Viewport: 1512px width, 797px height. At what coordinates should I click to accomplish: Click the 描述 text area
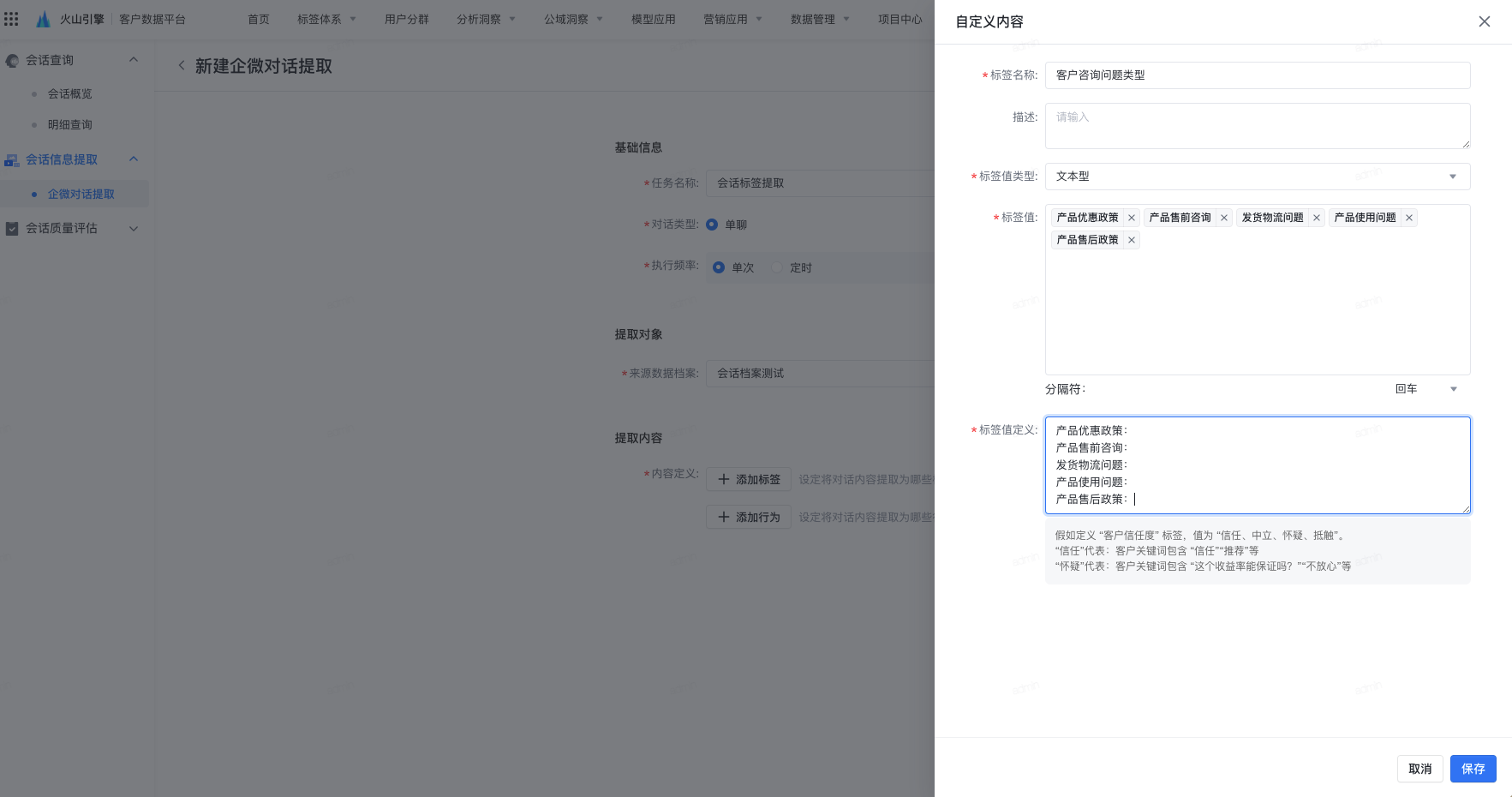point(1258,126)
